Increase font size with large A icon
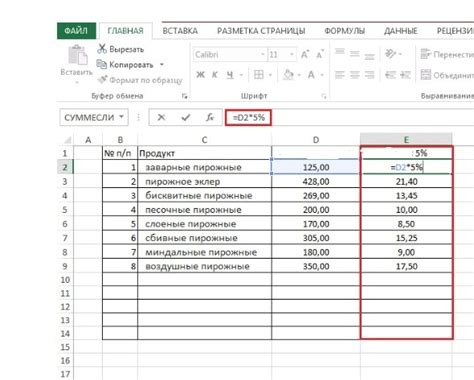The width and height of the screenshot is (474, 380). pos(305,54)
